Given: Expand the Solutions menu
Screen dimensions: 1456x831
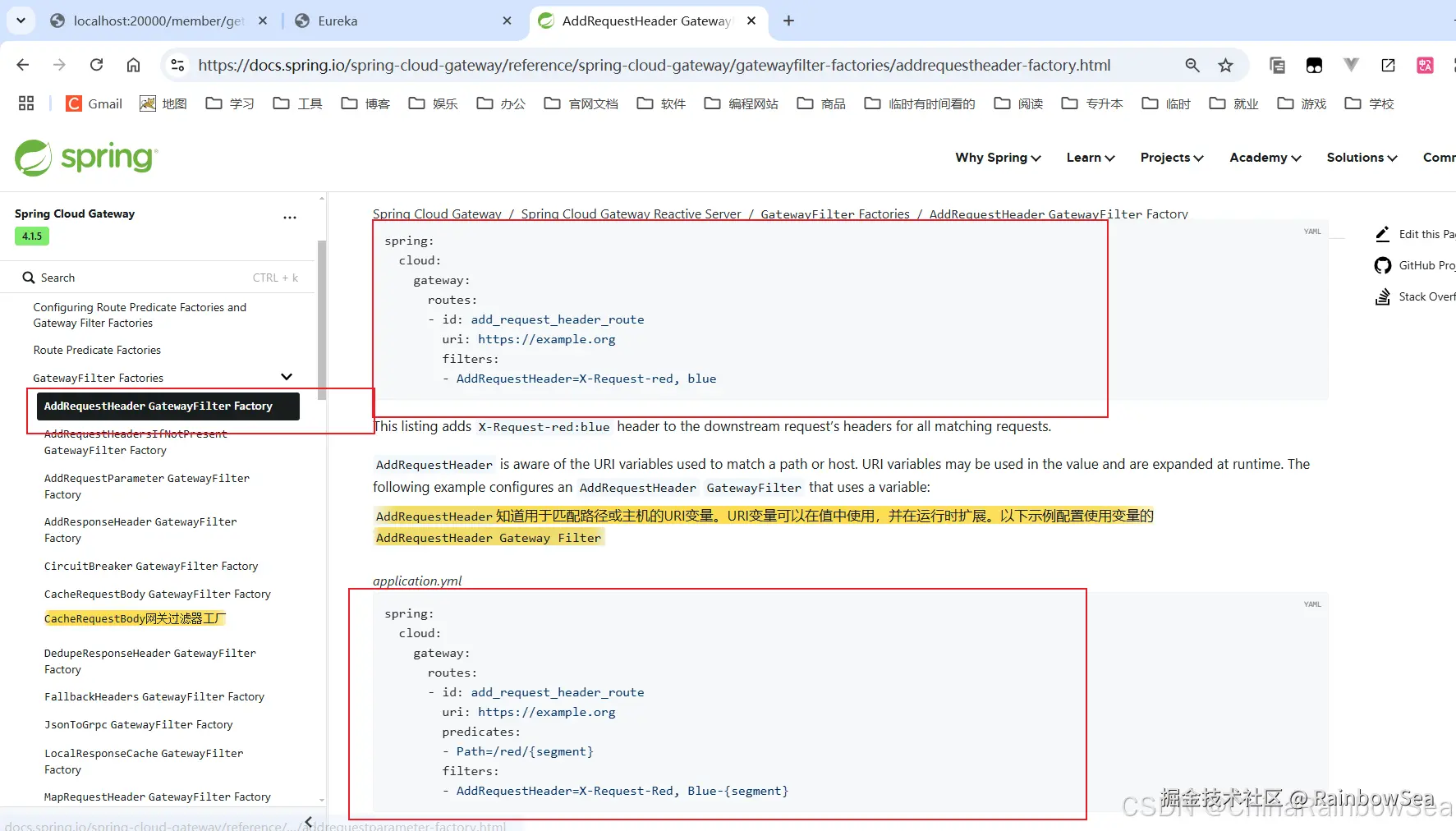Looking at the screenshot, I should point(1362,158).
